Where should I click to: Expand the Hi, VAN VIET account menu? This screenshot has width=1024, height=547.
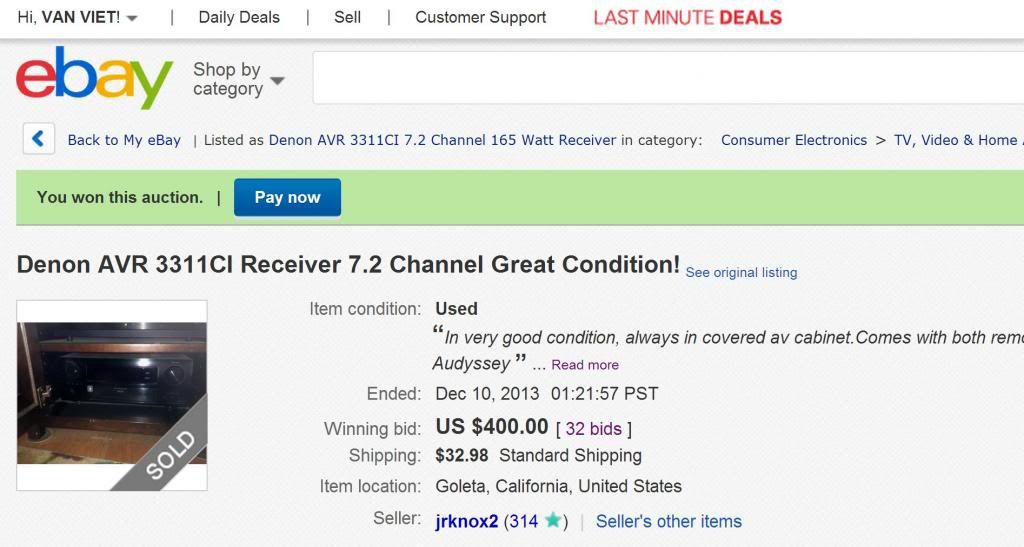click(x=77, y=18)
